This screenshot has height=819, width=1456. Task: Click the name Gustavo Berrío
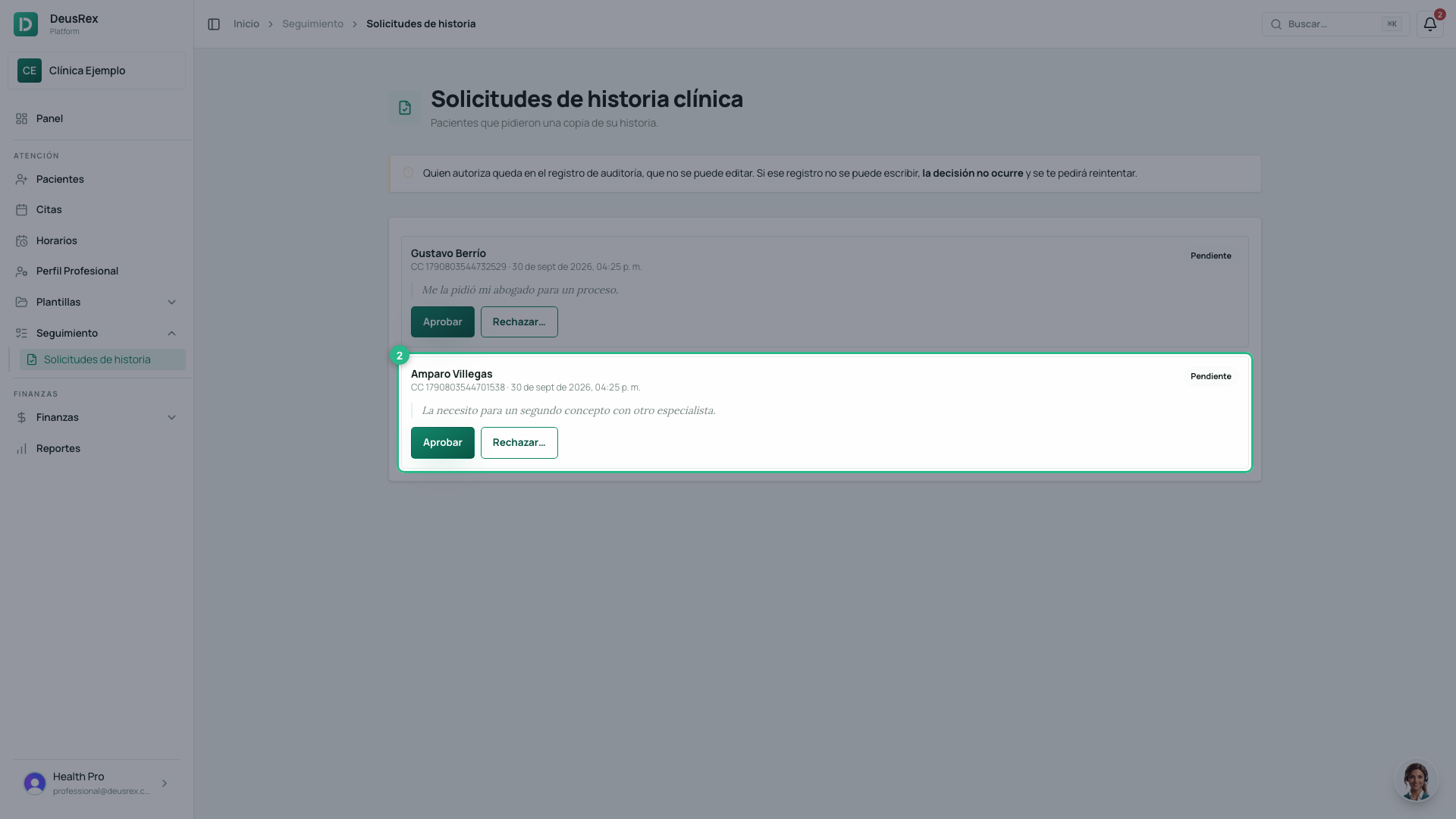(448, 253)
